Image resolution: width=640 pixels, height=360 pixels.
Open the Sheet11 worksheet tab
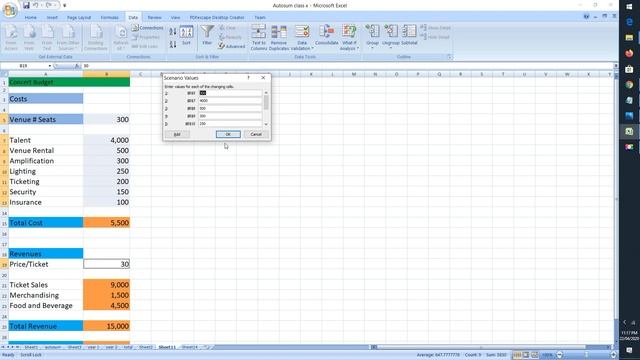click(x=167, y=347)
